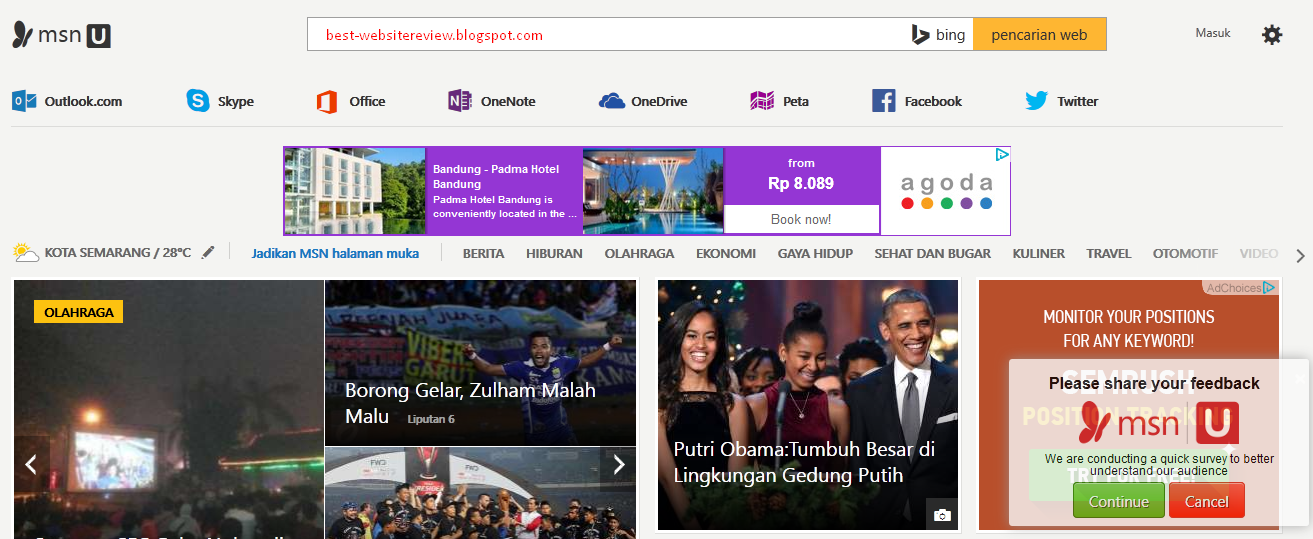Click the AdChoices icon on Agoda banner
Screen dimensions: 1313x539
pos(1002,155)
